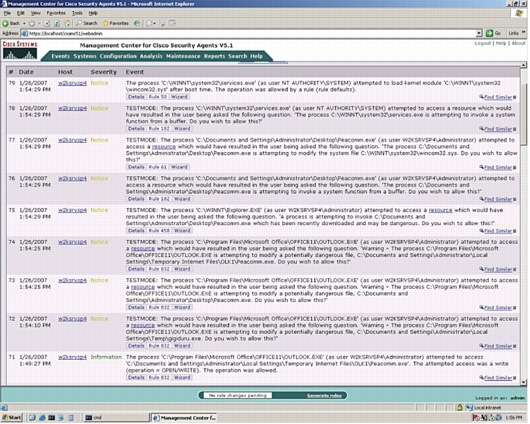Click the Date column header
530x424 pixels.
click(x=26, y=72)
